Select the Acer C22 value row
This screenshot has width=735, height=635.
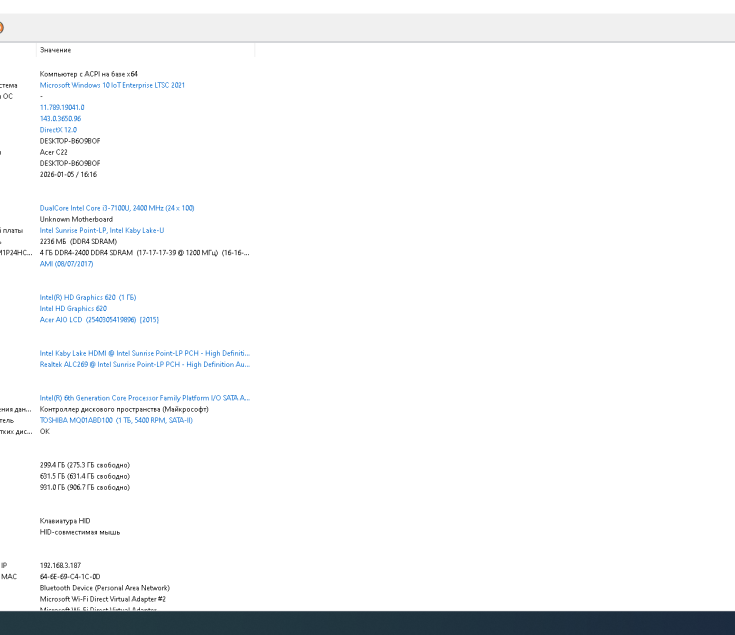[x=54, y=152]
